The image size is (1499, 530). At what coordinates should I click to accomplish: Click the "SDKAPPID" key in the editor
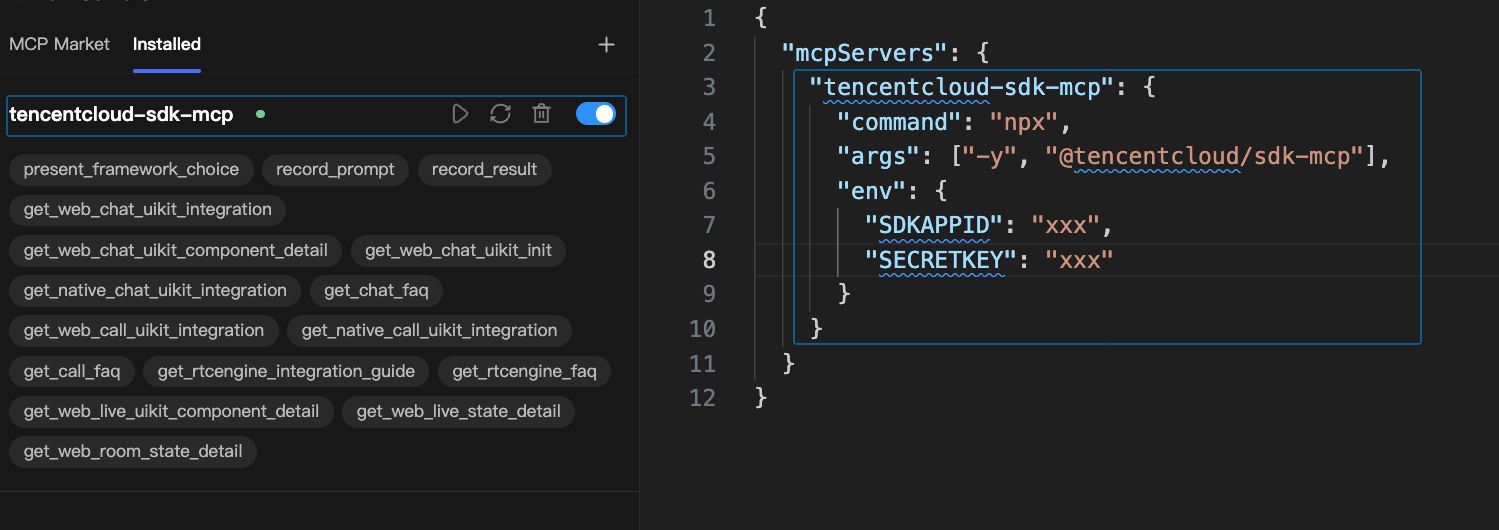click(x=934, y=225)
